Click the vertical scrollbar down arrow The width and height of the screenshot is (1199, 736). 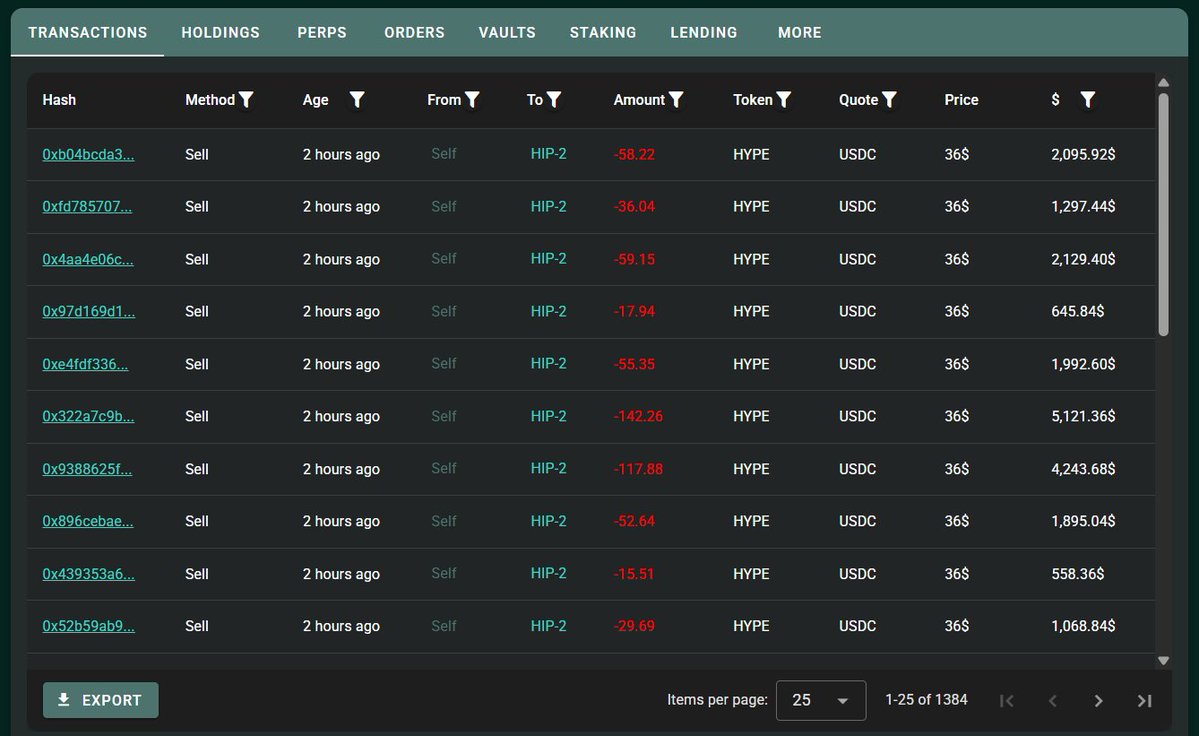click(1163, 660)
